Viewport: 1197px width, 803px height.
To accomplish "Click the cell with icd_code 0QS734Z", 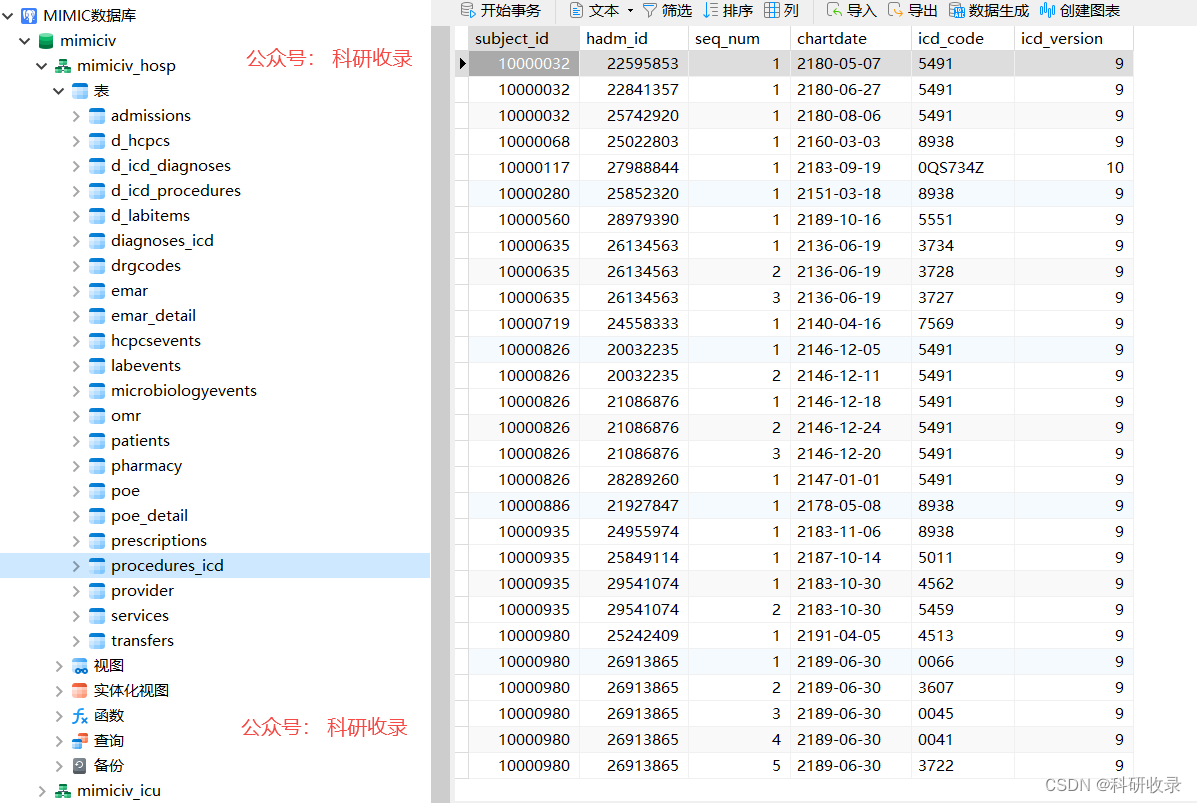I will click(963, 168).
